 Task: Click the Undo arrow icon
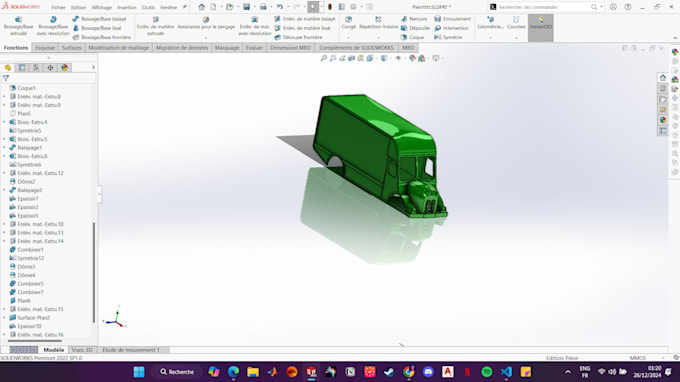(x=280, y=7)
